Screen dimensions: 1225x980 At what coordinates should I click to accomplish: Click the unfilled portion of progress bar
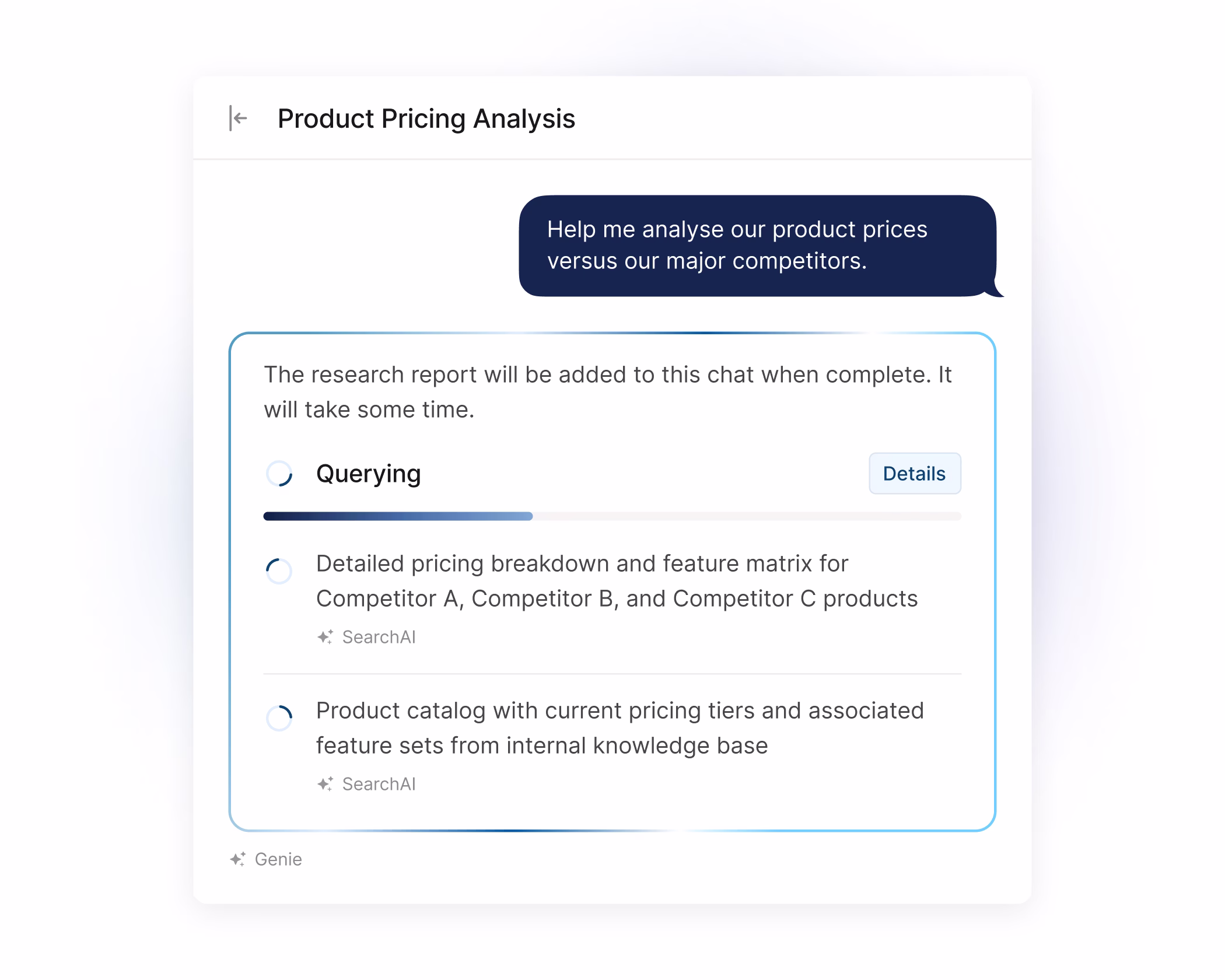tap(747, 516)
